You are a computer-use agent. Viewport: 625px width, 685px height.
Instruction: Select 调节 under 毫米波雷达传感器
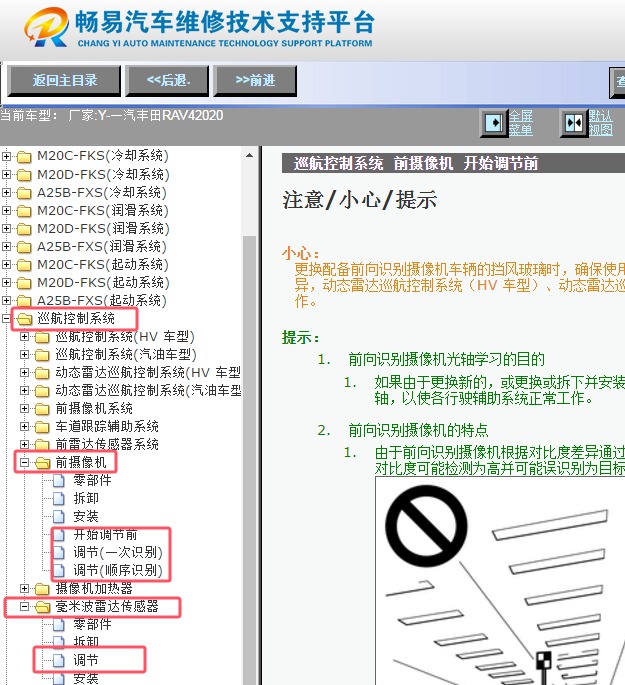(86, 660)
